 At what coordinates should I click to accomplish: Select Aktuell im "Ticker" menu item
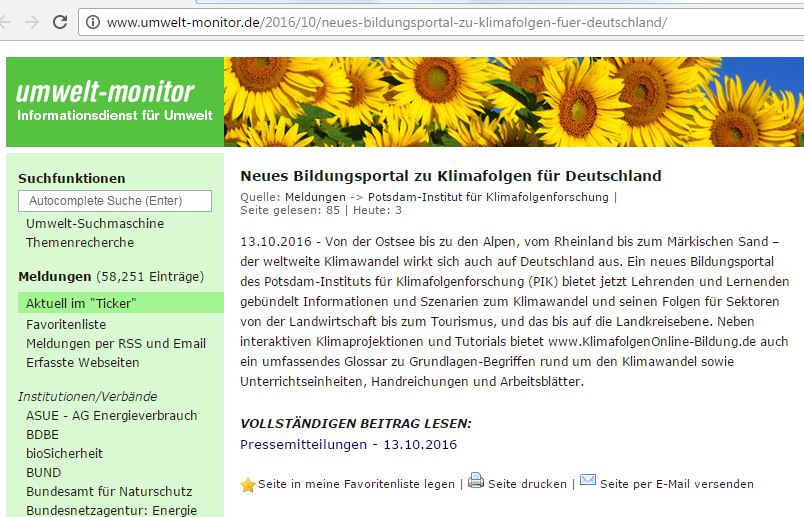(80, 303)
